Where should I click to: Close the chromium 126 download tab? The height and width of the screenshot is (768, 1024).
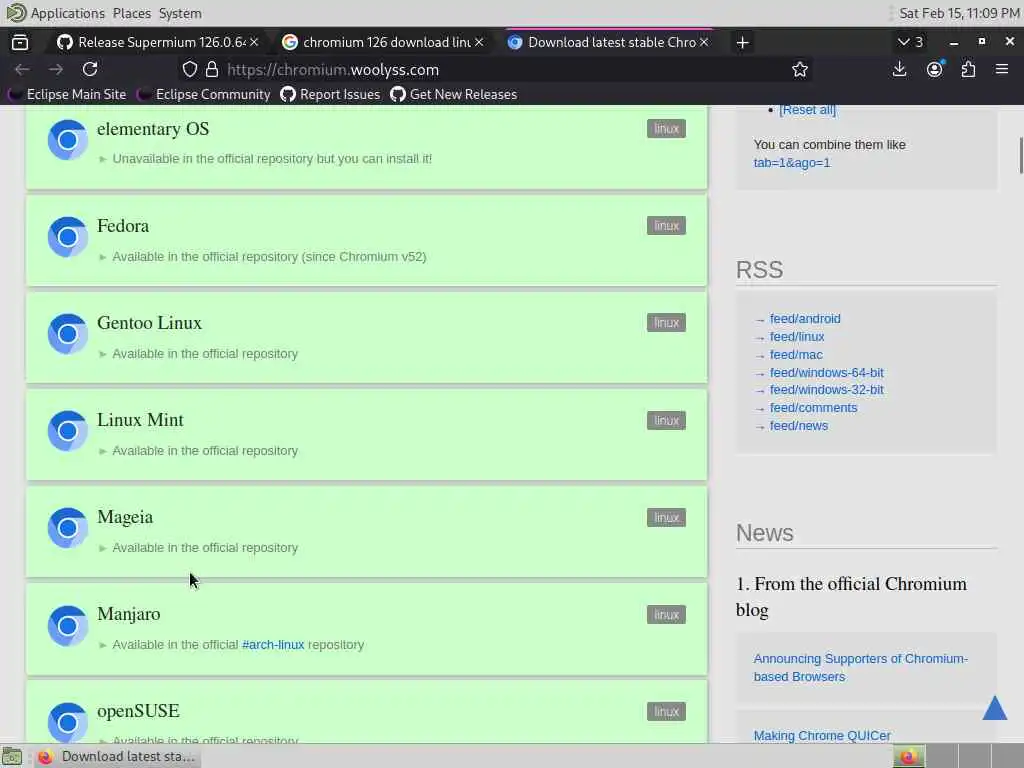click(479, 42)
